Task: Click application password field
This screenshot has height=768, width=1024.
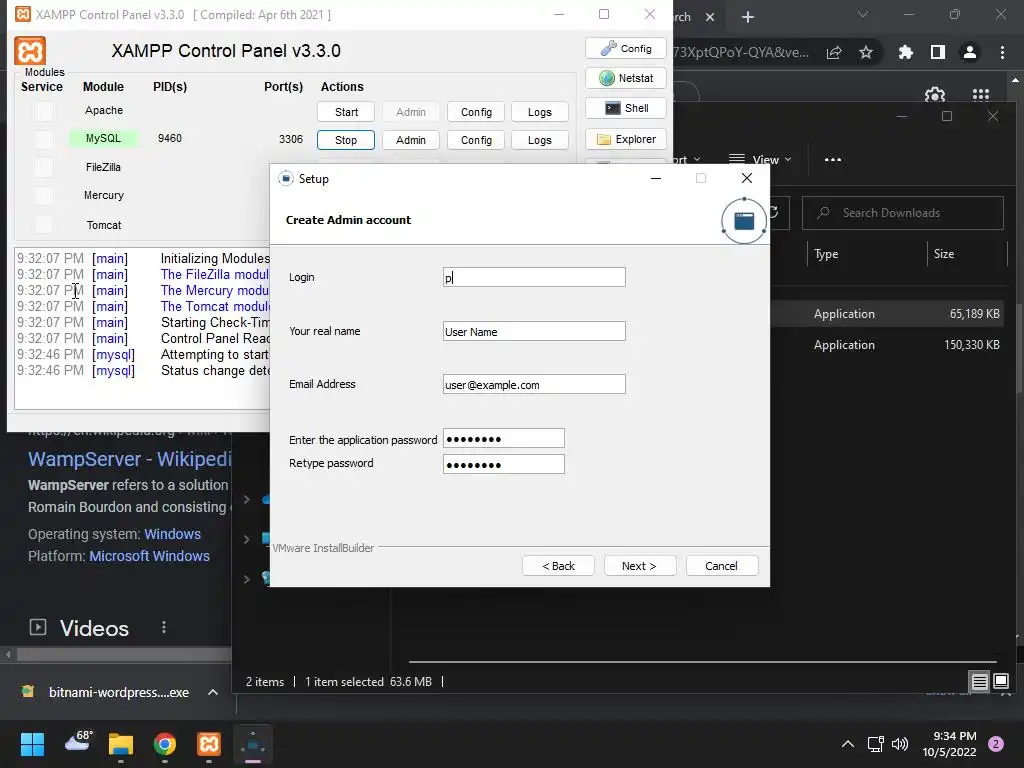Action: (x=504, y=439)
